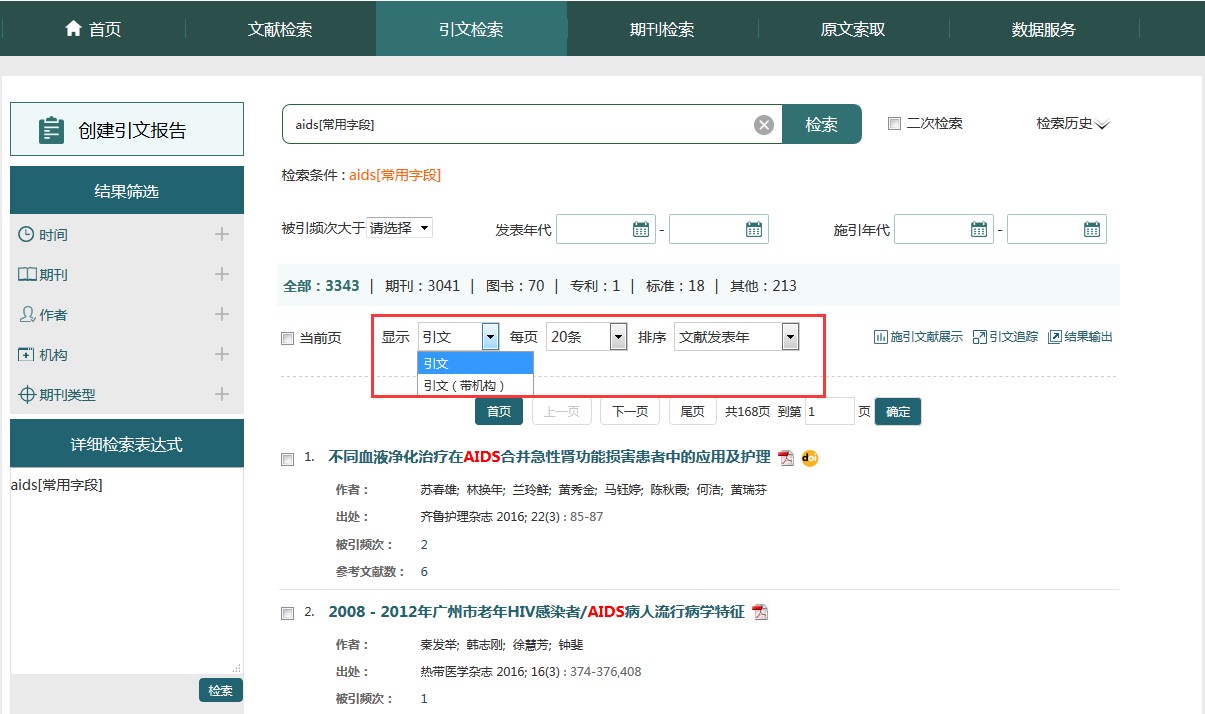Select checkbox for result number 1
1205x714 pixels.
(x=288, y=459)
